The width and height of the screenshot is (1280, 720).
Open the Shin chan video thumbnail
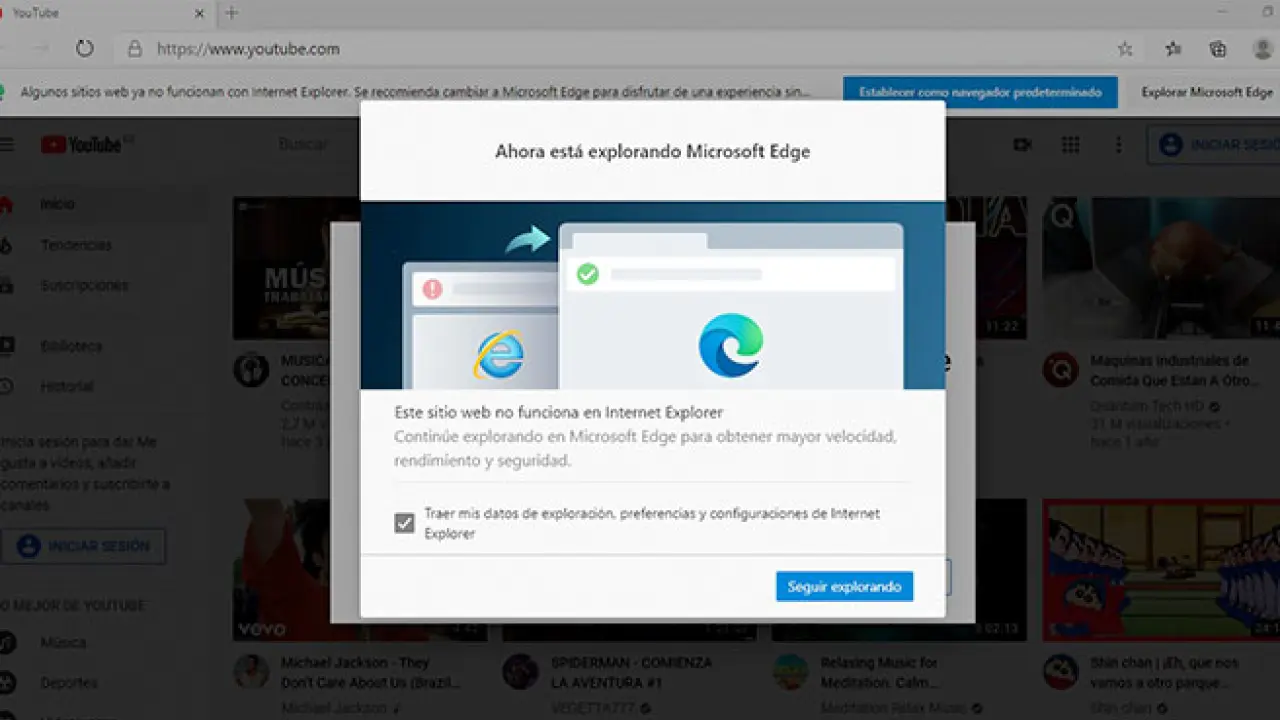[x=1160, y=570]
